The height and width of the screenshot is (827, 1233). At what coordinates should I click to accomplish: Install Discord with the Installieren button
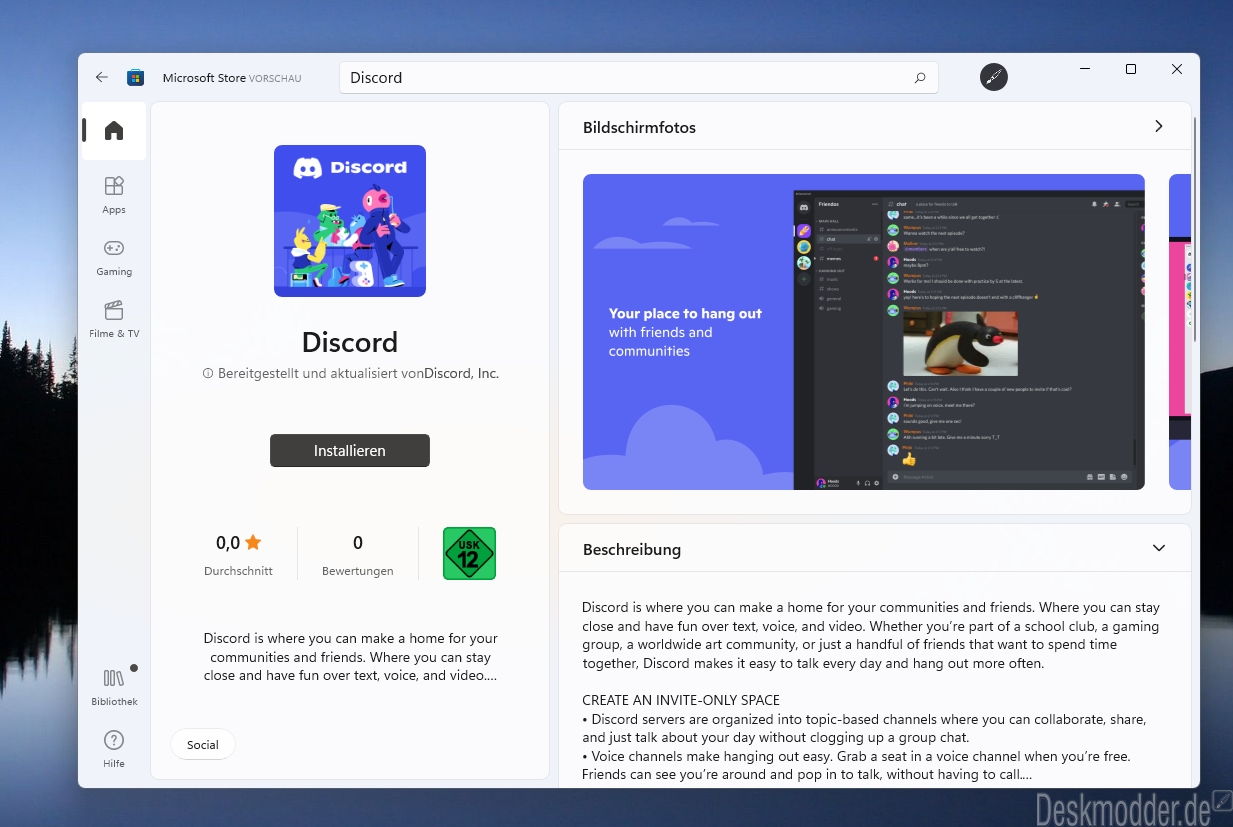point(350,450)
